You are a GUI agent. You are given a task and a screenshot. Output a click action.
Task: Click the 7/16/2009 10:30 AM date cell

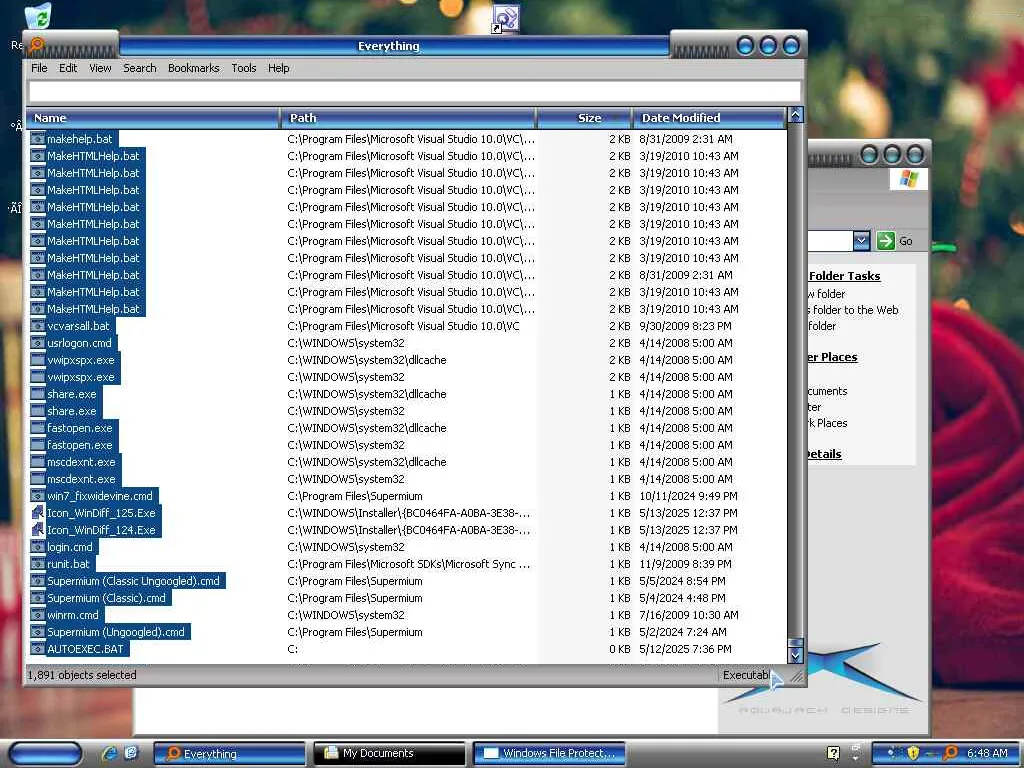pos(689,615)
